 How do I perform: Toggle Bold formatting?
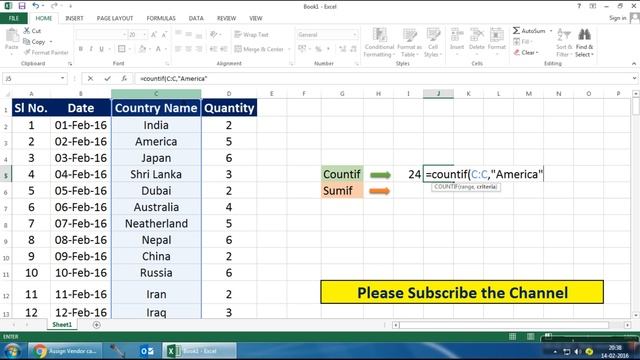tap(81, 49)
